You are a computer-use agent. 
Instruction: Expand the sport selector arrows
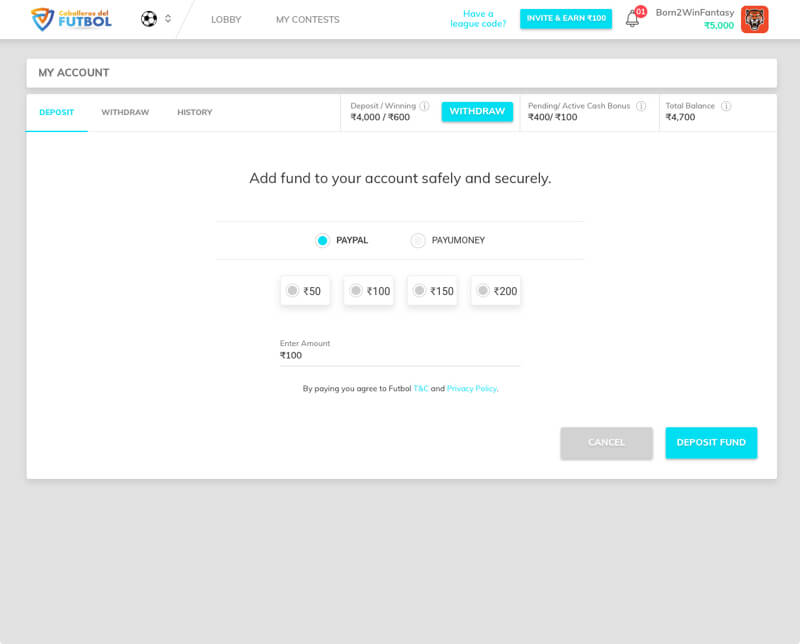pyautogui.click(x=168, y=19)
